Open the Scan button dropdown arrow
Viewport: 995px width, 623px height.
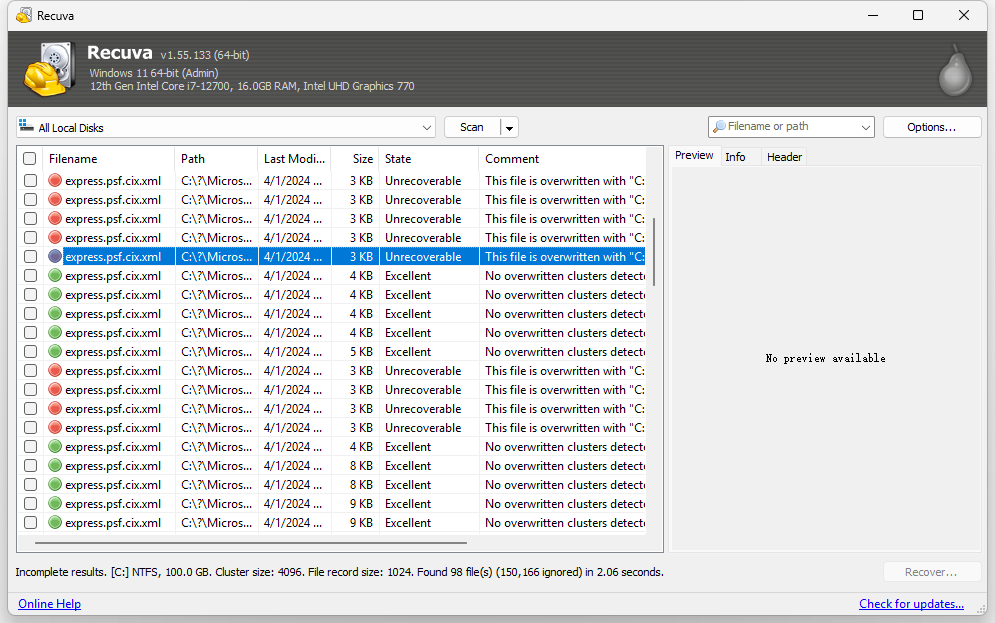(x=509, y=128)
